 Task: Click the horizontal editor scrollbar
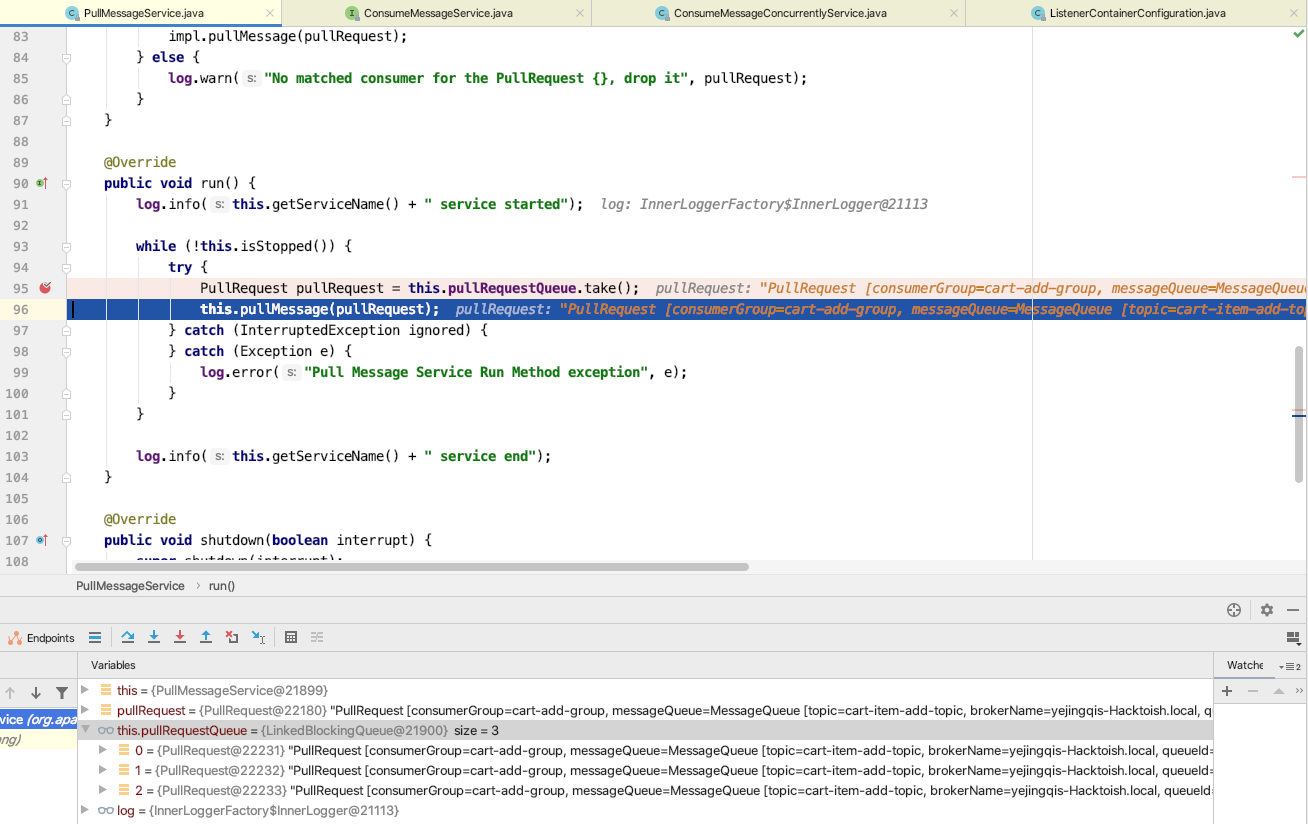pos(412,567)
